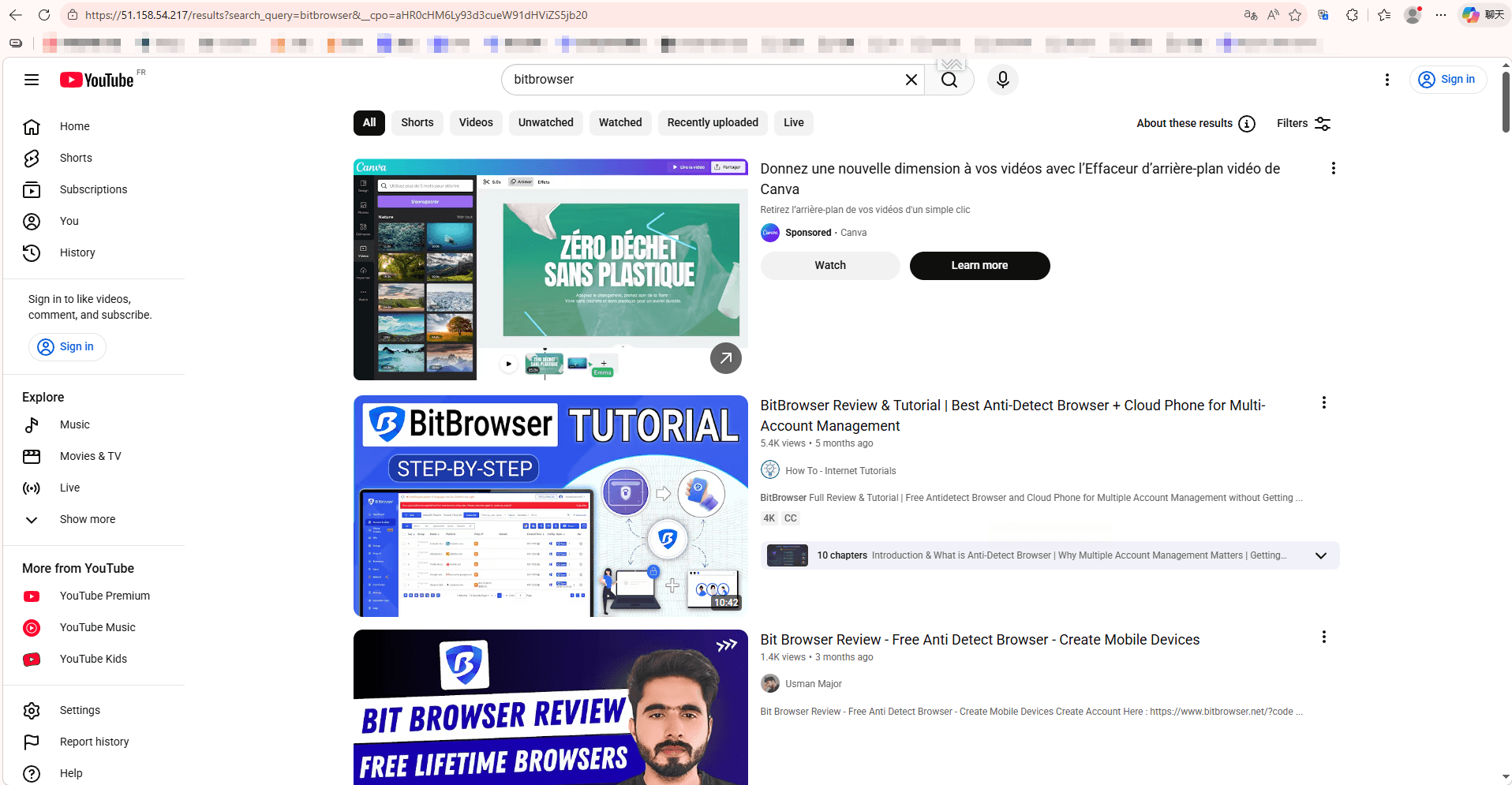Clear the search box text
The width and height of the screenshot is (1512, 785).
911,80
